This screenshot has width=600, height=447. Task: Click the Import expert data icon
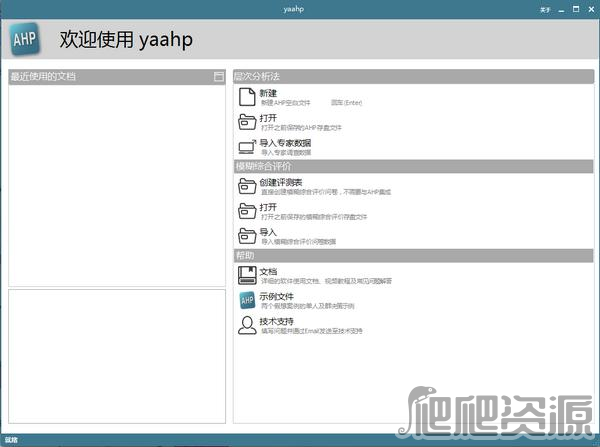[247, 147]
